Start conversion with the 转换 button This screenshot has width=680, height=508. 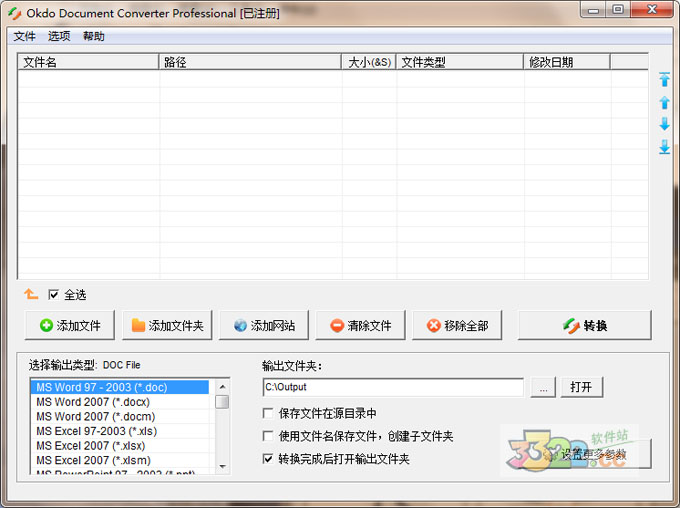[585, 325]
